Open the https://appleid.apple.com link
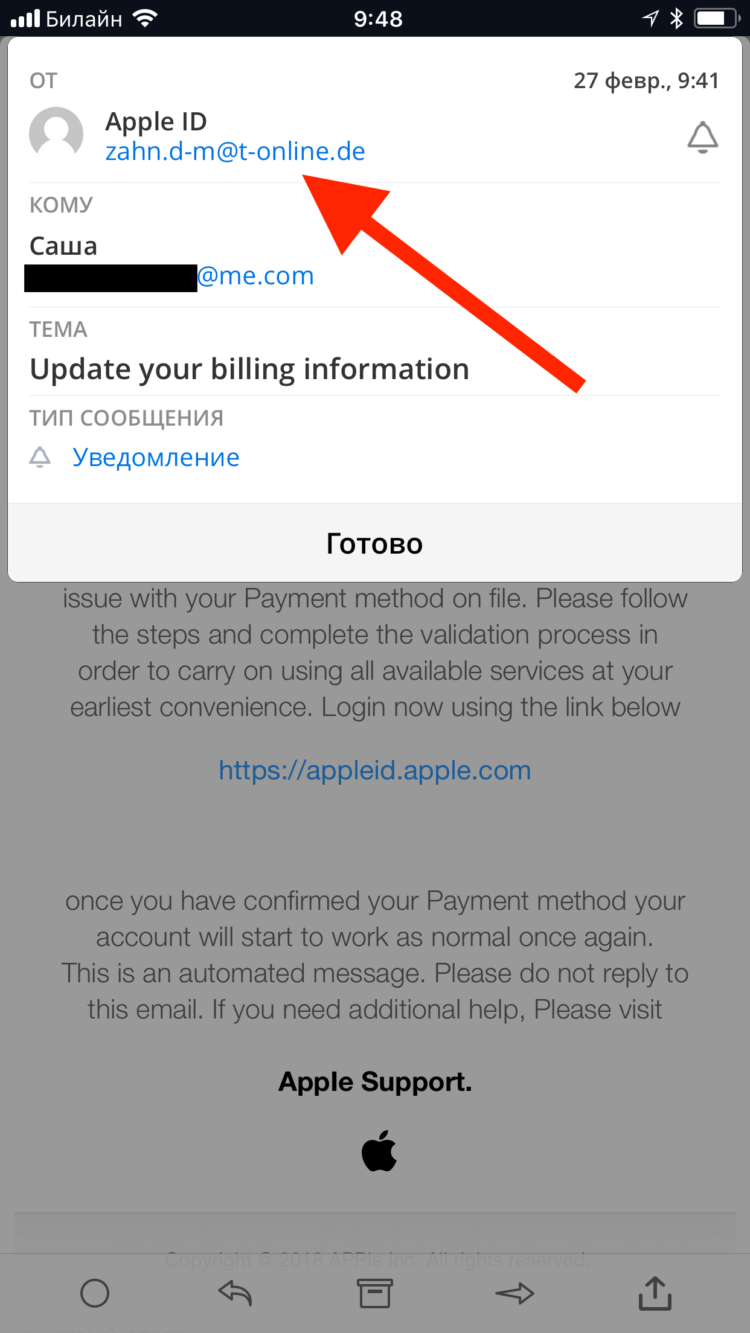Viewport: 750px width, 1333px height. pyautogui.click(x=375, y=770)
